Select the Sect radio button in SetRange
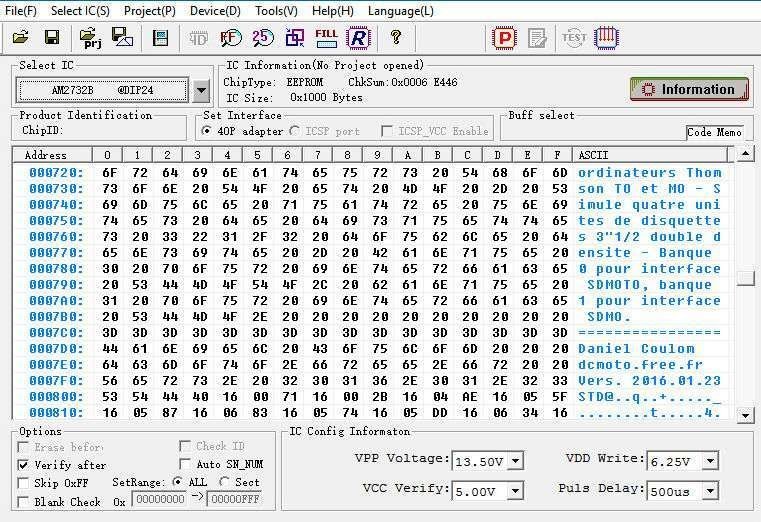This screenshot has height=522, width=761. pyautogui.click(x=226, y=482)
